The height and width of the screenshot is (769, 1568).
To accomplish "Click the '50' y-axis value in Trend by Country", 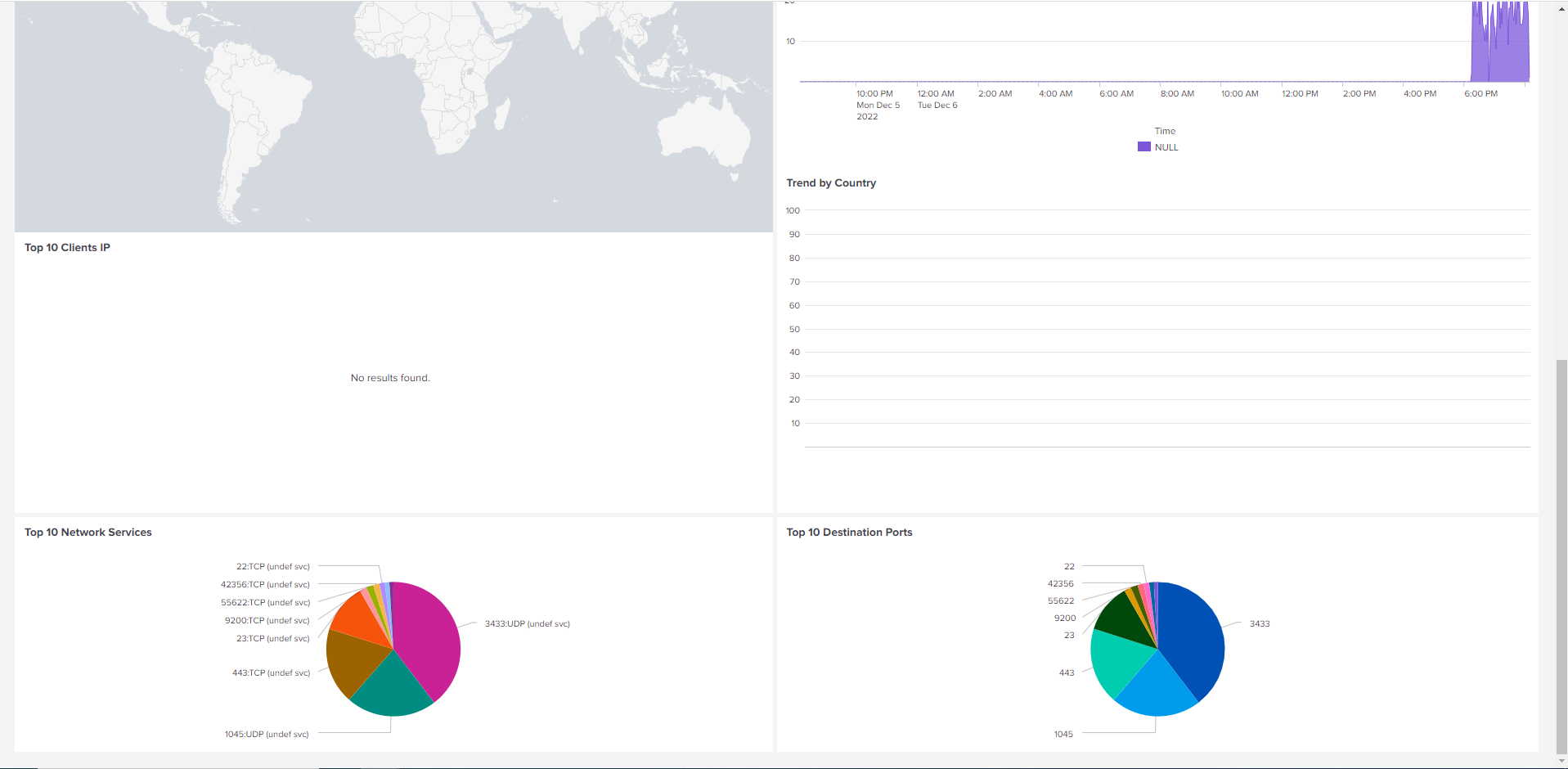I will click(794, 329).
